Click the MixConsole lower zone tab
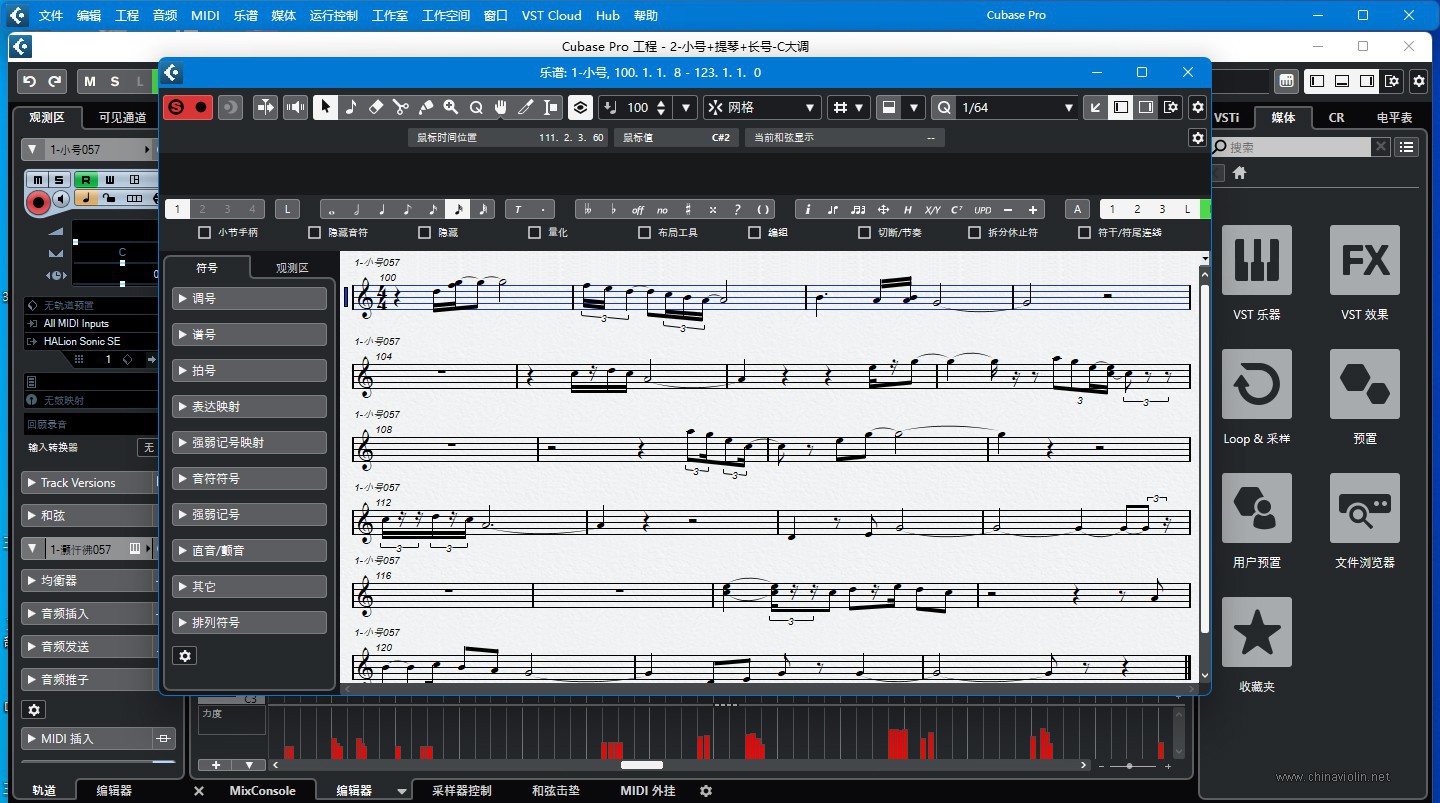The height and width of the screenshot is (803, 1440). coord(263,790)
